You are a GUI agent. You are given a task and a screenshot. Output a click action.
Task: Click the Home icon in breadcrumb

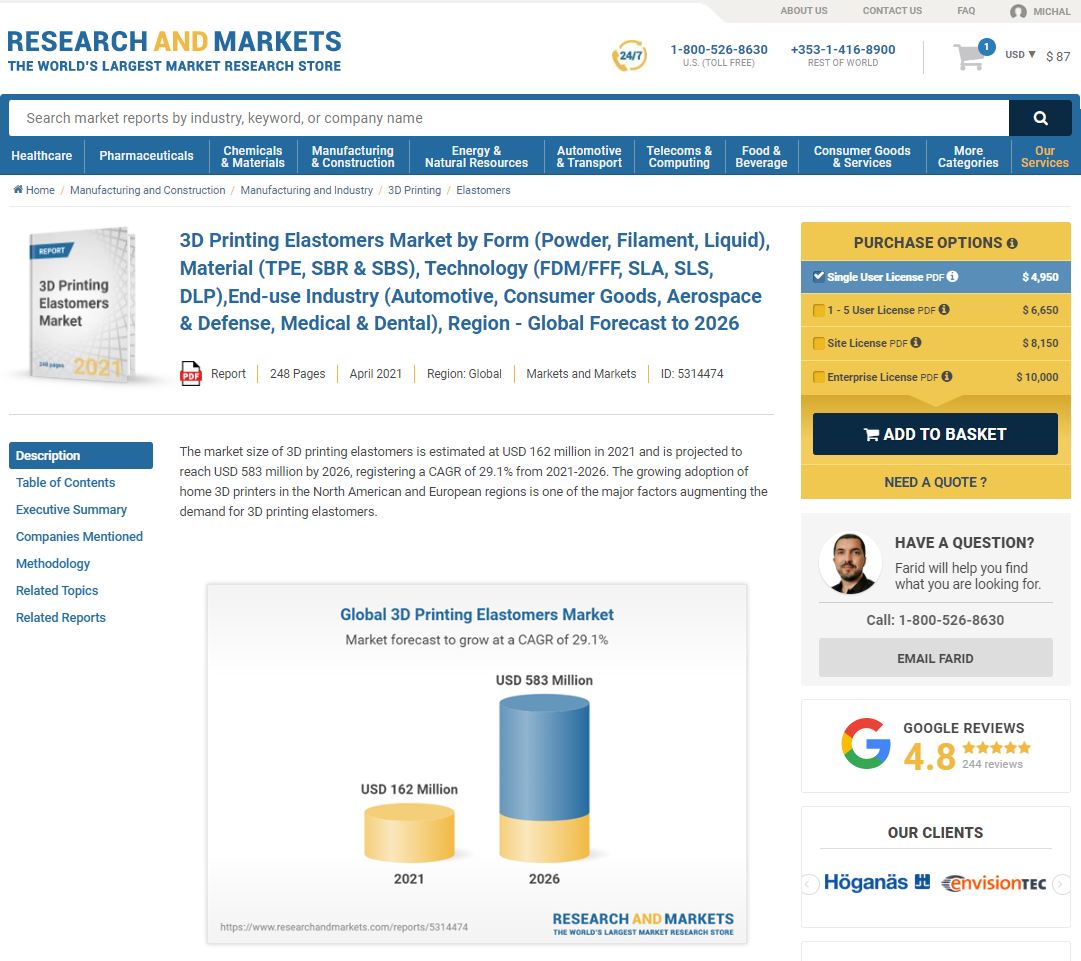click(18, 190)
